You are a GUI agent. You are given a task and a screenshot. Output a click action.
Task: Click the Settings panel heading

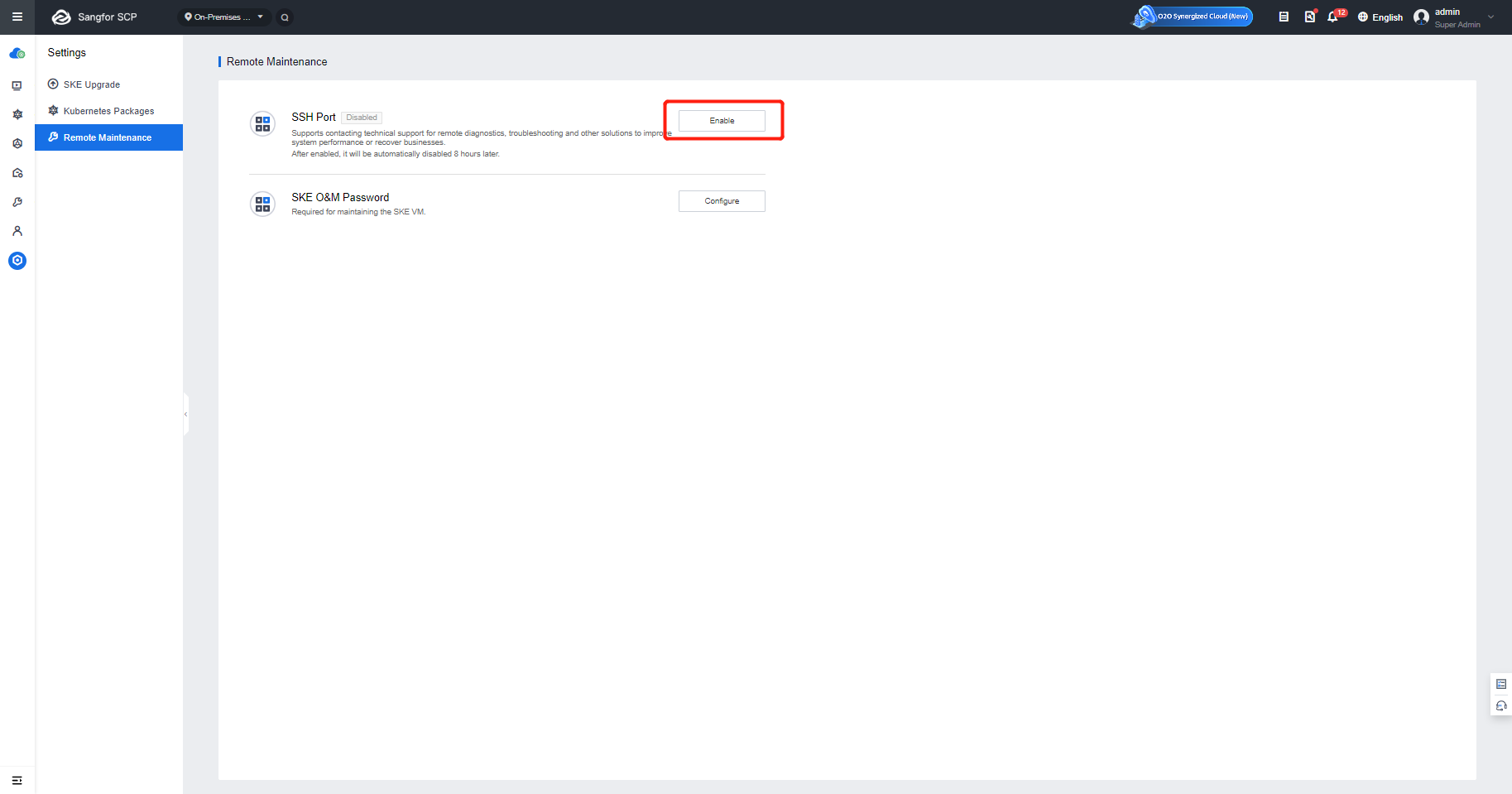click(x=67, y=52)
